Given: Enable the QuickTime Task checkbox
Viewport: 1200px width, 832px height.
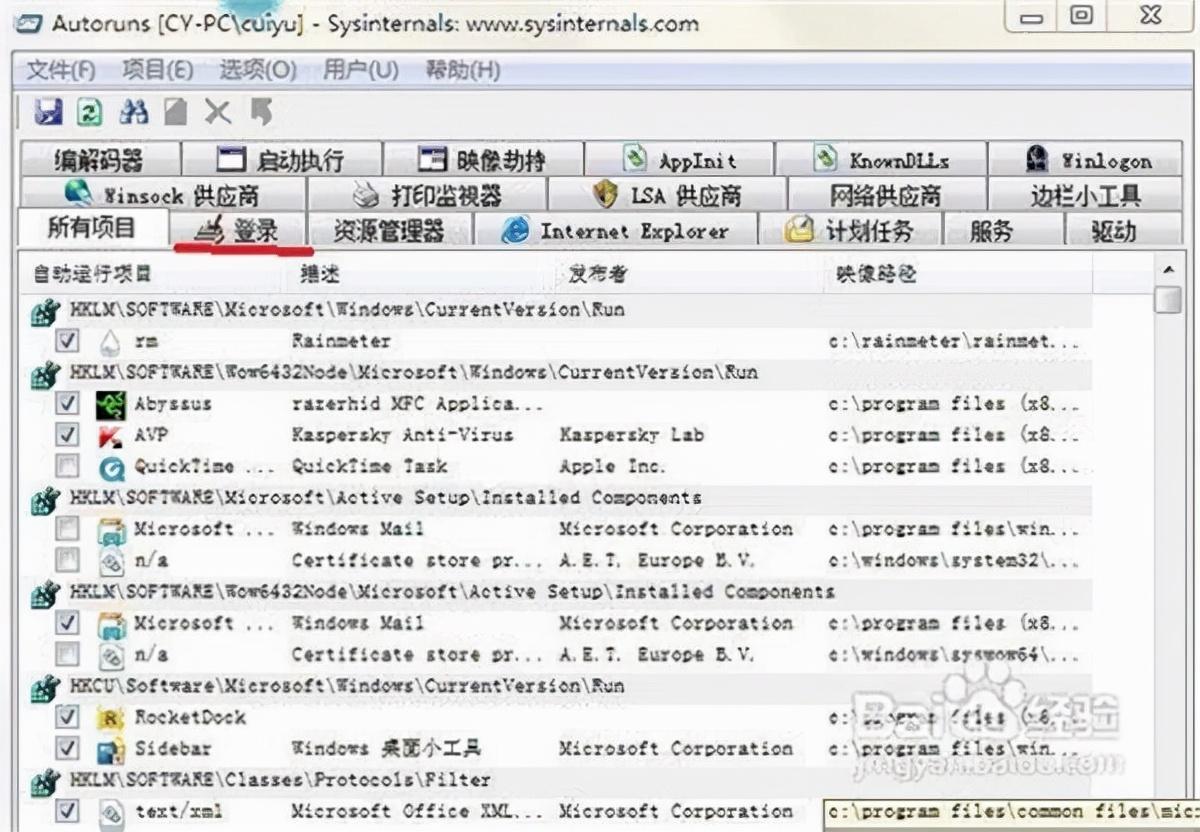Looking at the screenshot, I should click(x=67, y=466).
